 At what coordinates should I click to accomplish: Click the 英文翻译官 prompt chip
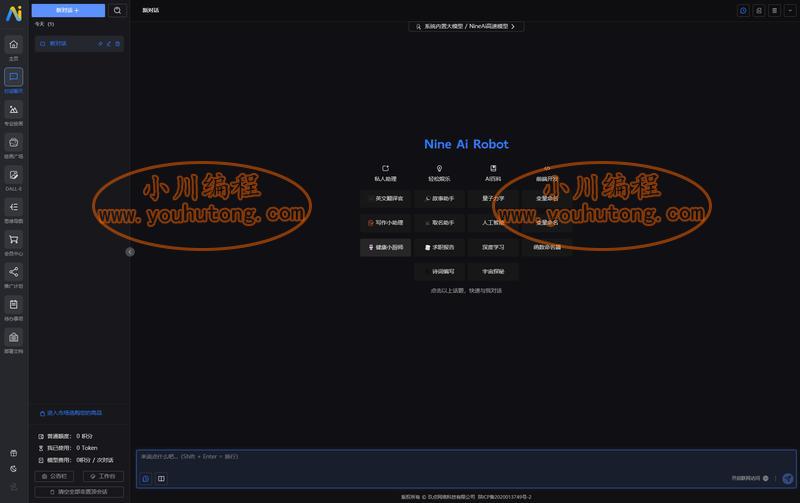point(386,198)
